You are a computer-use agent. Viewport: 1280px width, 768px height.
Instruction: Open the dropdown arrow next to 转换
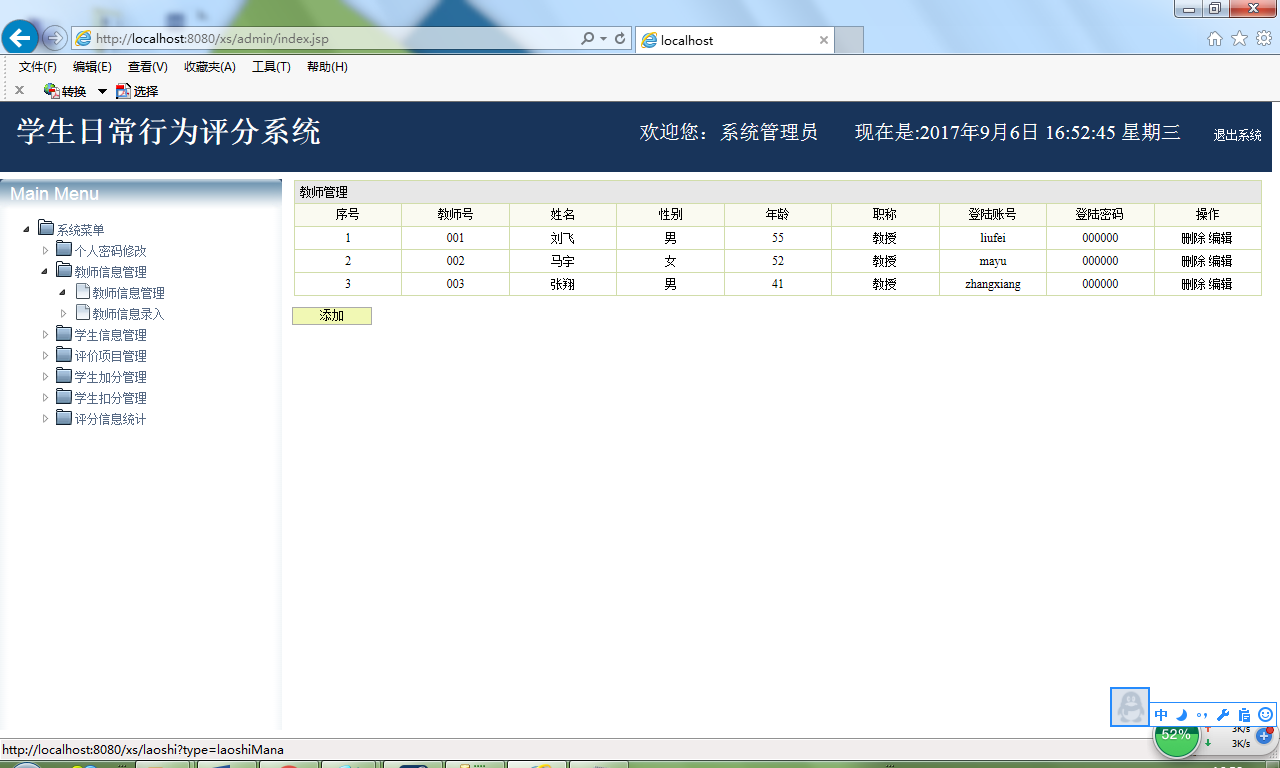point(102,91)
